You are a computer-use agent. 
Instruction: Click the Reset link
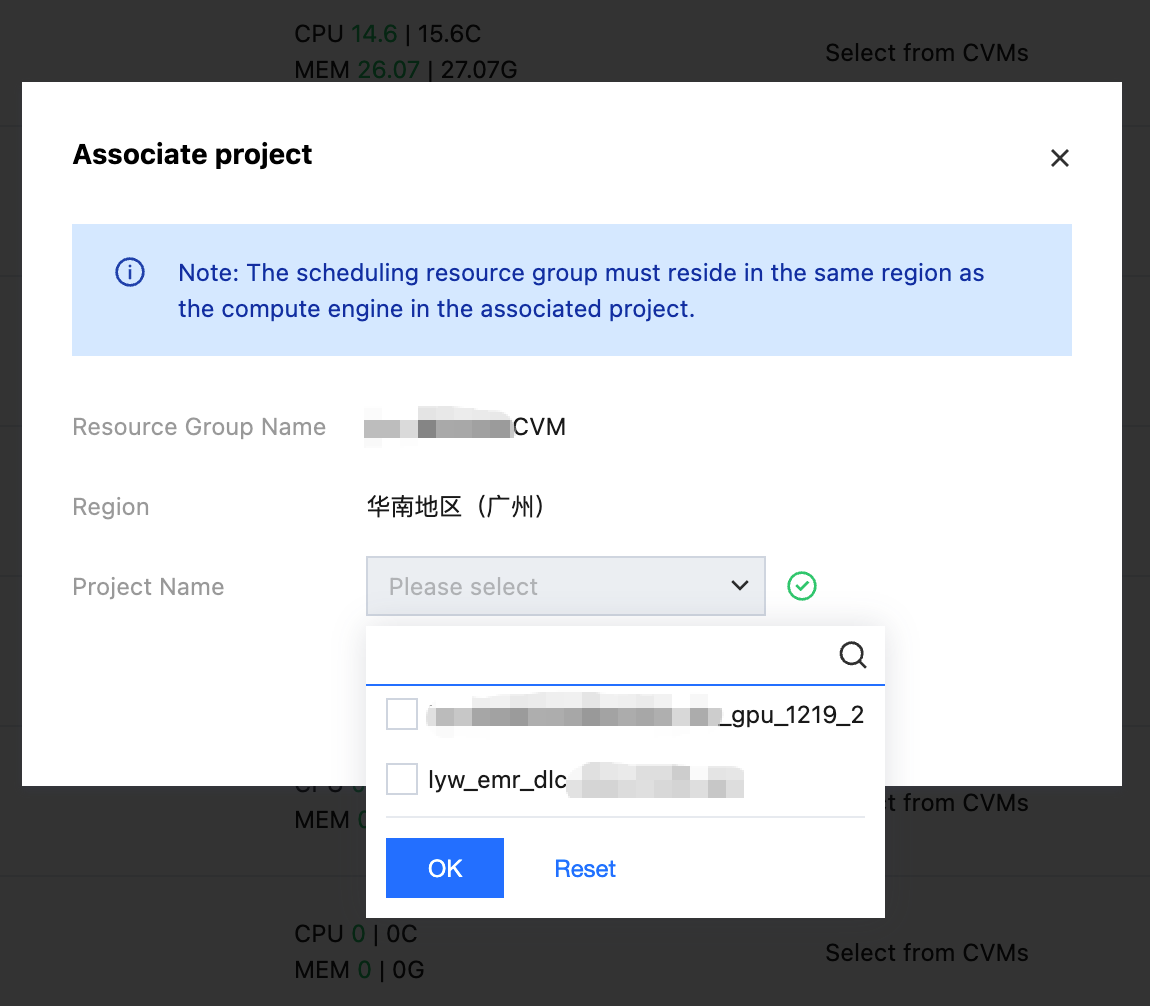[x=585, y=868]
